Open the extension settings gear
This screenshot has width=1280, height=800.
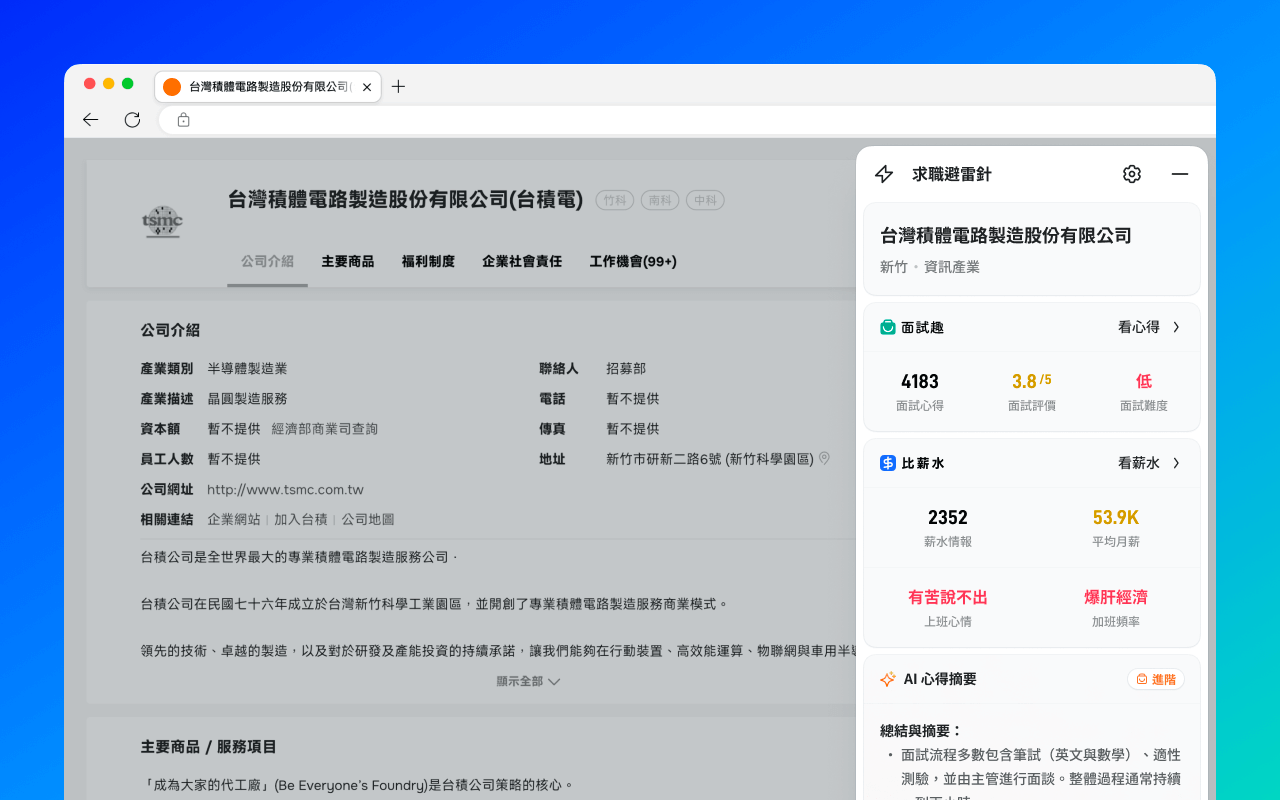(1131, 173)
